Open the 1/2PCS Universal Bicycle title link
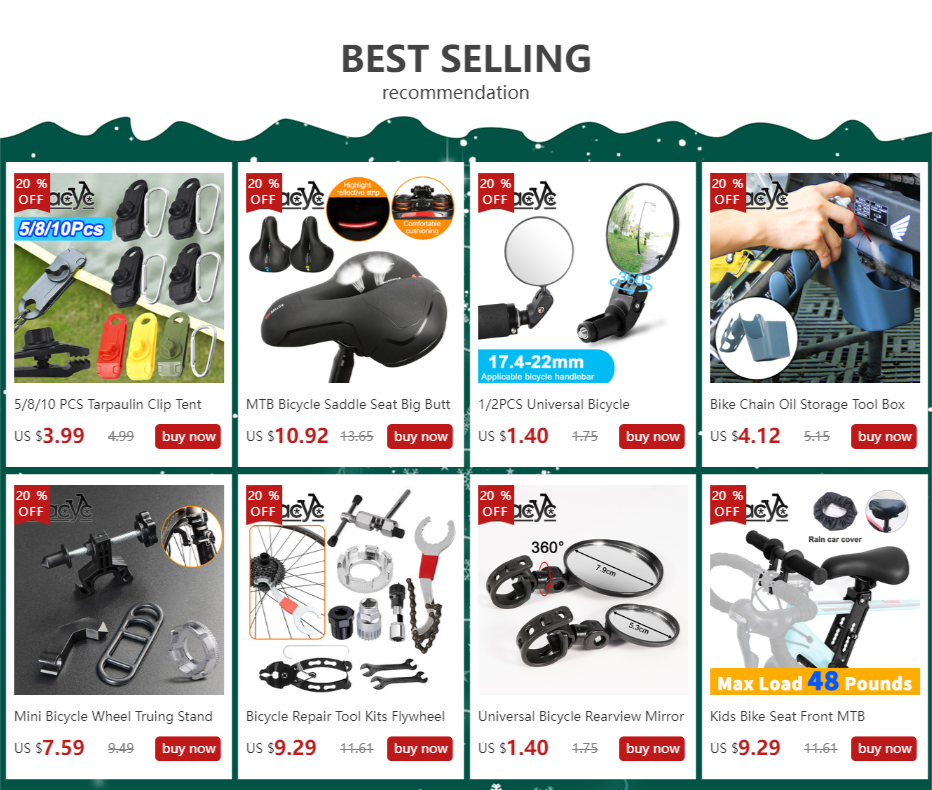This screenshot has height=790, width=932. [x=553, y=404]
